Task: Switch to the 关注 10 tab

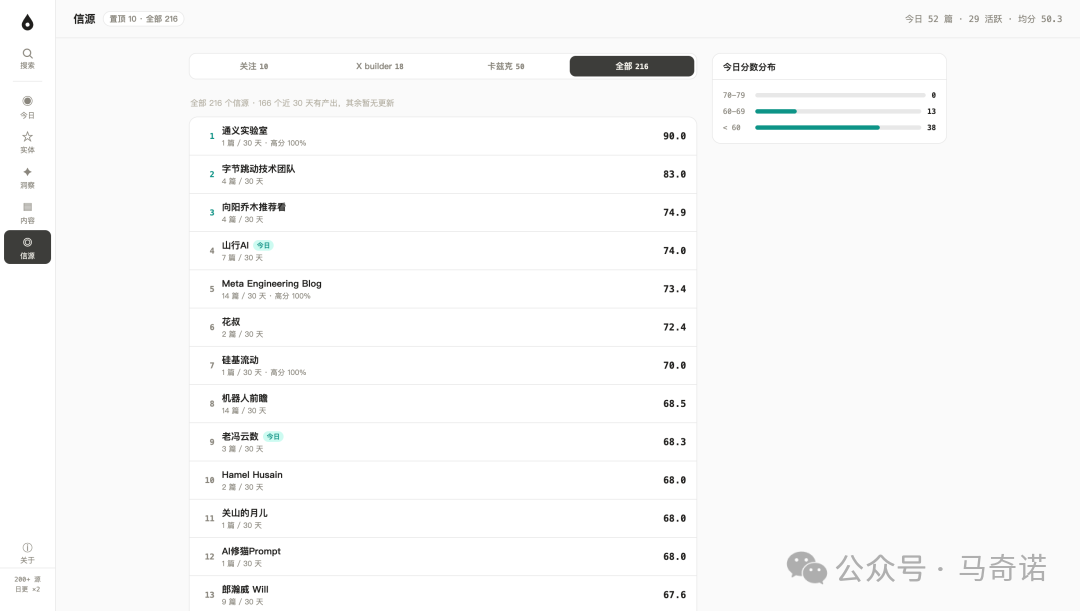Action: 253,66
